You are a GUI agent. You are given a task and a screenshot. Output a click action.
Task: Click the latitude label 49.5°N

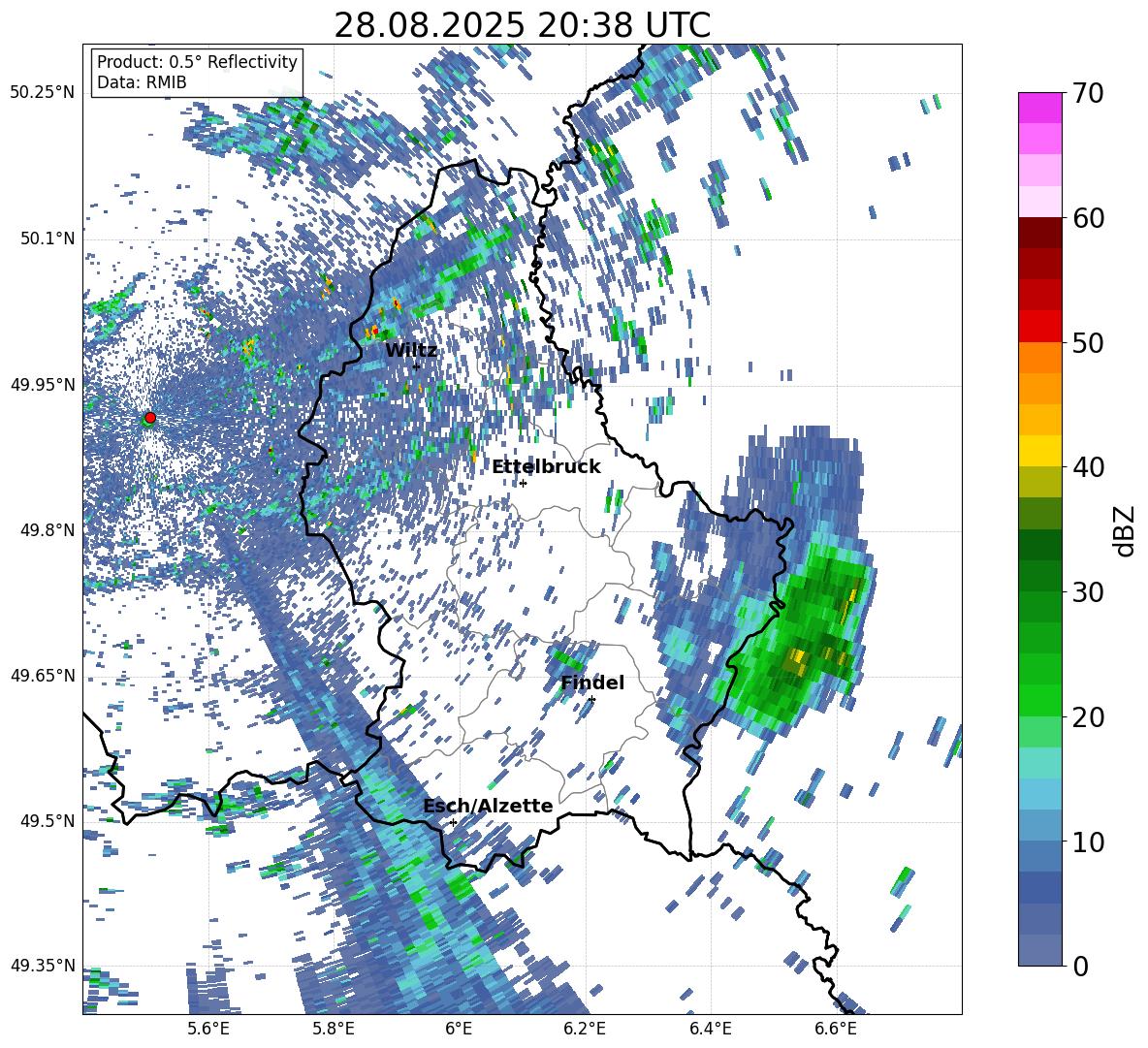[47, 820]
